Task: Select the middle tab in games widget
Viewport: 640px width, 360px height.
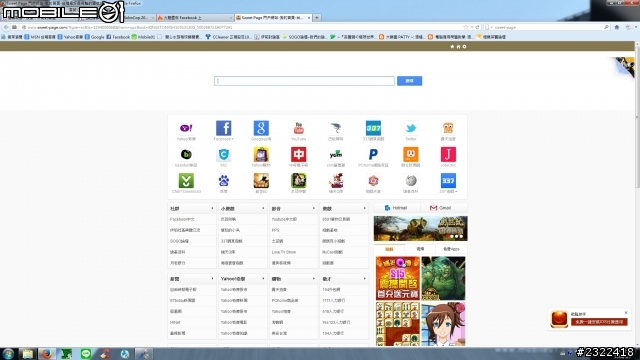Action: tap(420, 249)
